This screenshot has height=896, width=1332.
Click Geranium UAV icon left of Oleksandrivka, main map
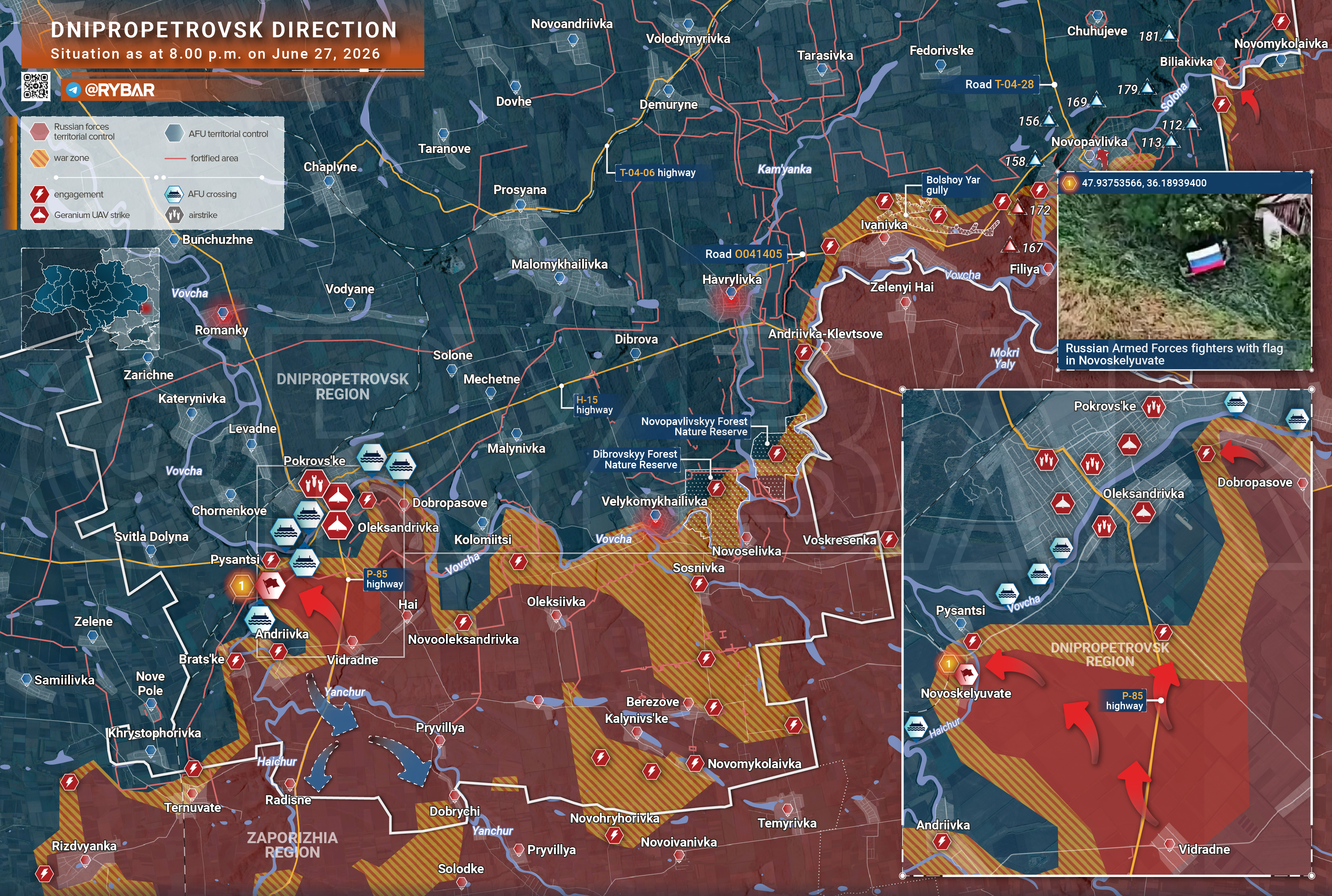(x=337, y=525)
